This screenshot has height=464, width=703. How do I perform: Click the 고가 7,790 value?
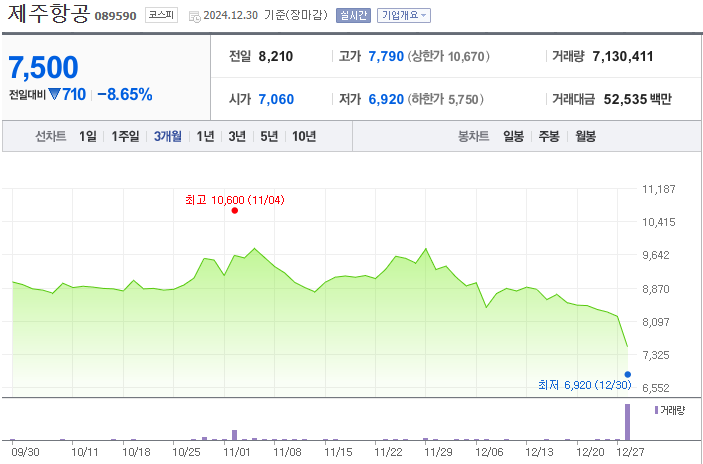point(386,56)
